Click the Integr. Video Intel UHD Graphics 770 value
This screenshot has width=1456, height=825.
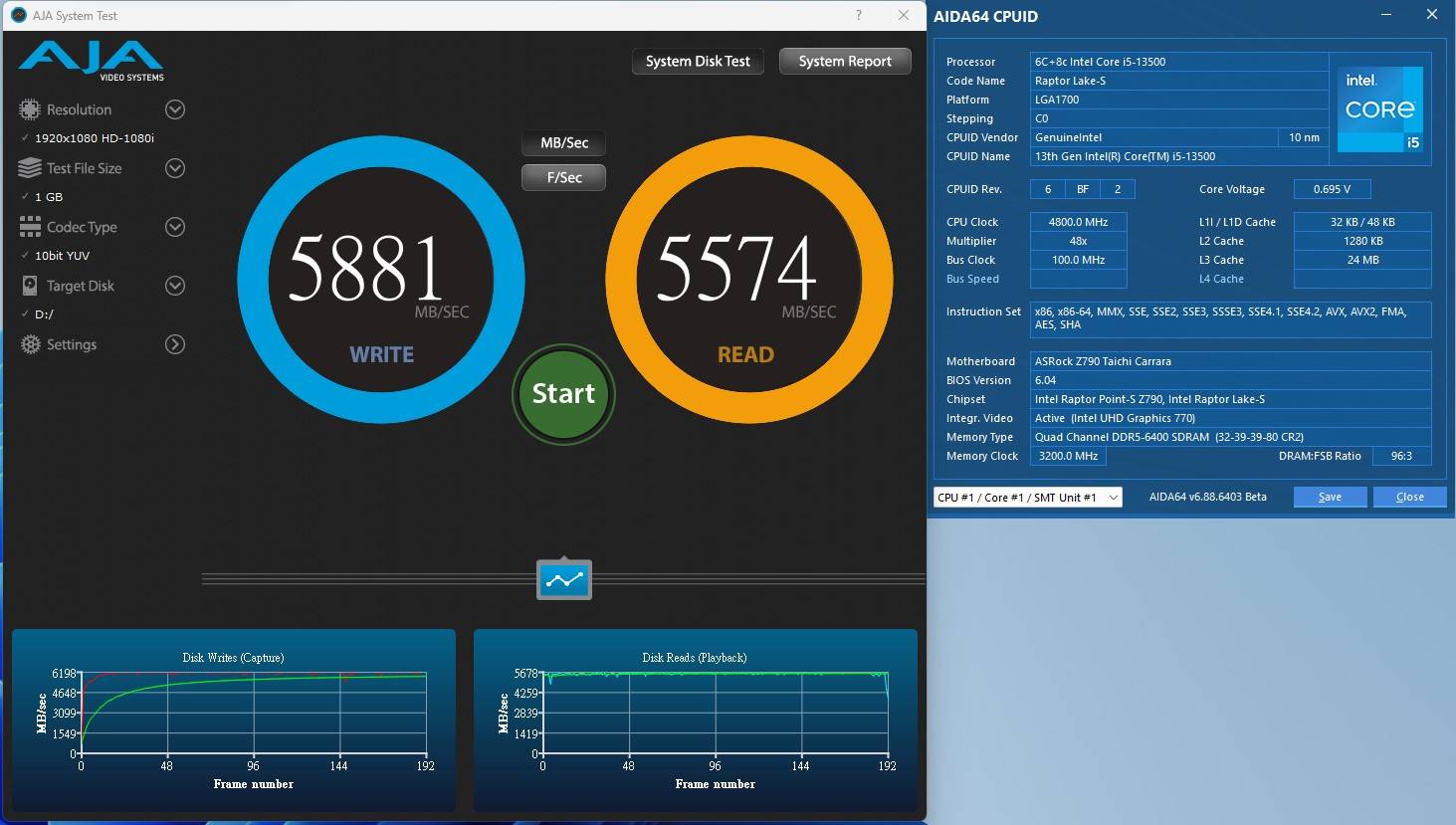1230,418
